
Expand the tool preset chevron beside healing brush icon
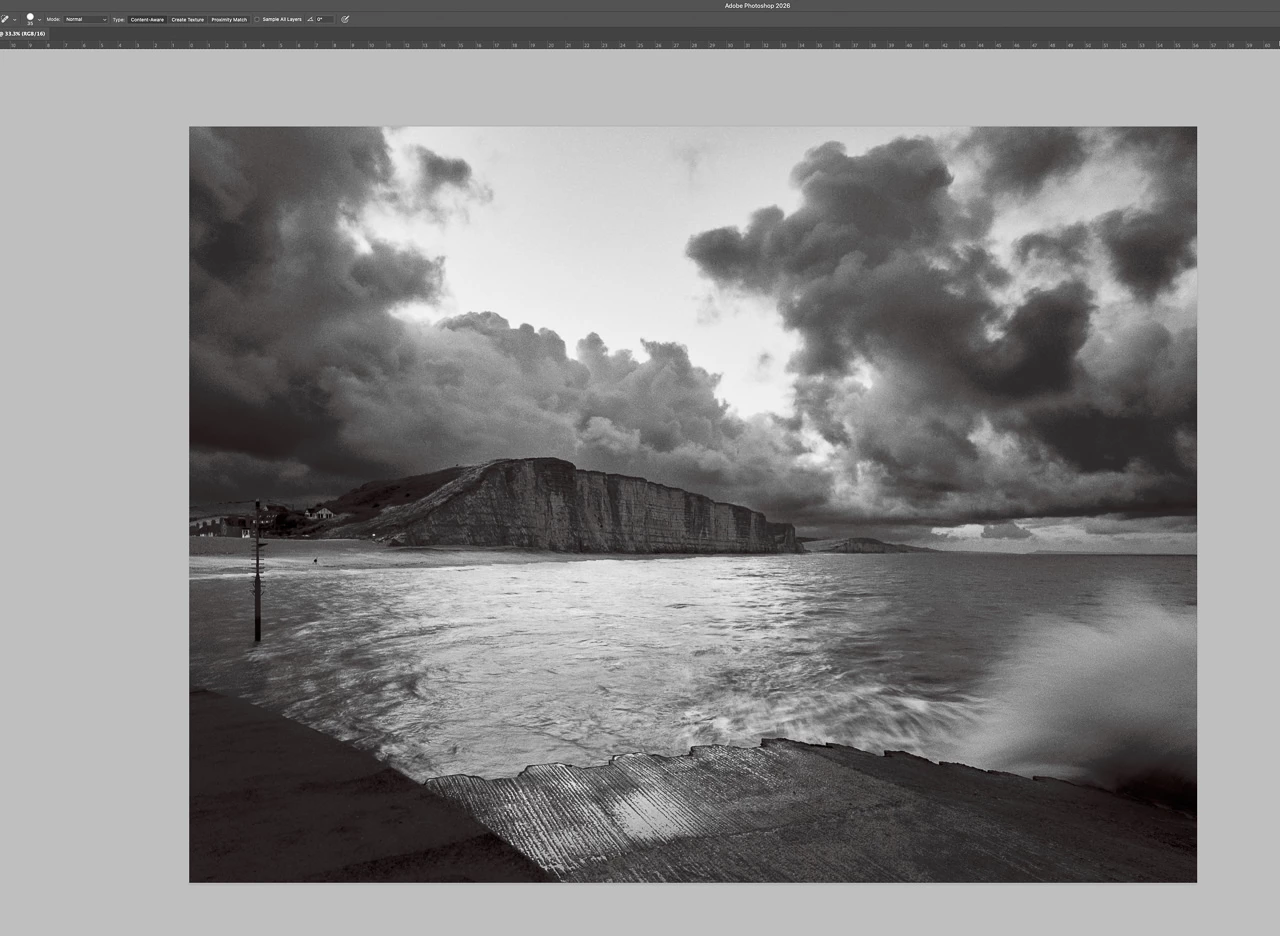[15, 19]
